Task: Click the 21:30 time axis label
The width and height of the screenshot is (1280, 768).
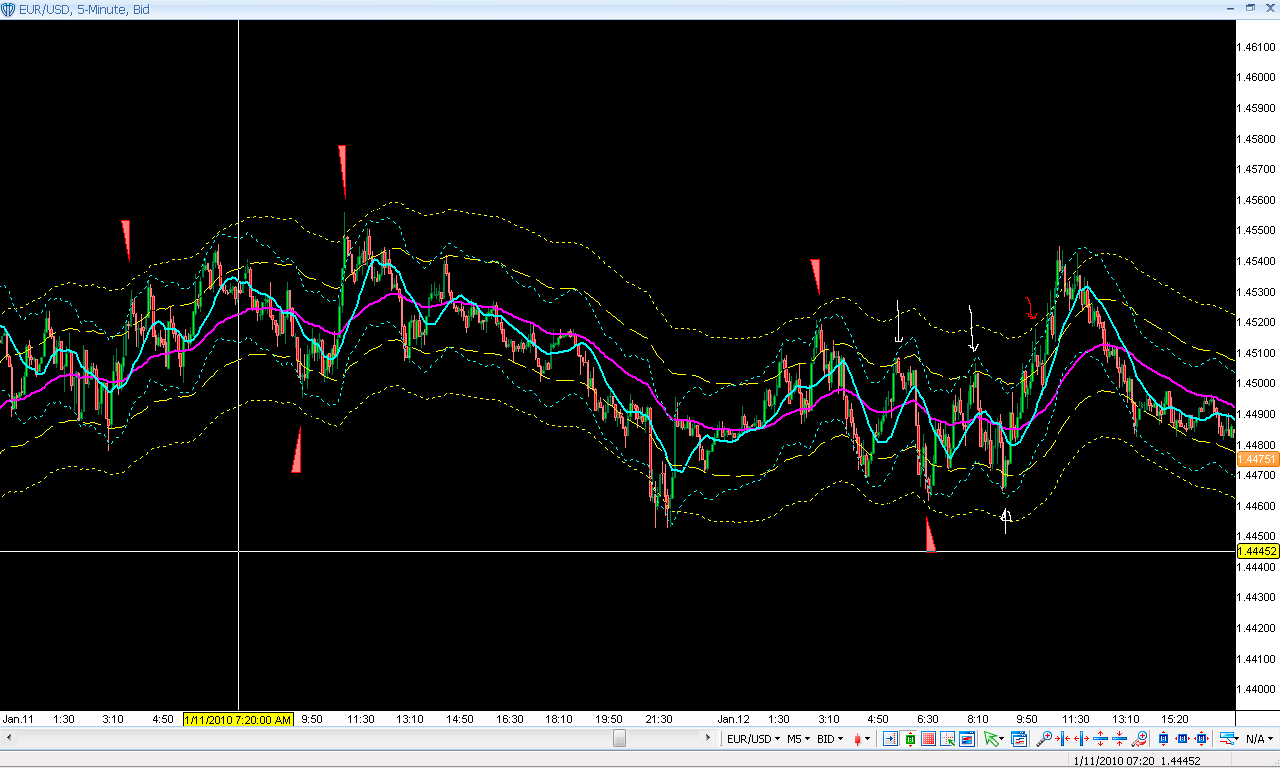Action: coord(658,719)
